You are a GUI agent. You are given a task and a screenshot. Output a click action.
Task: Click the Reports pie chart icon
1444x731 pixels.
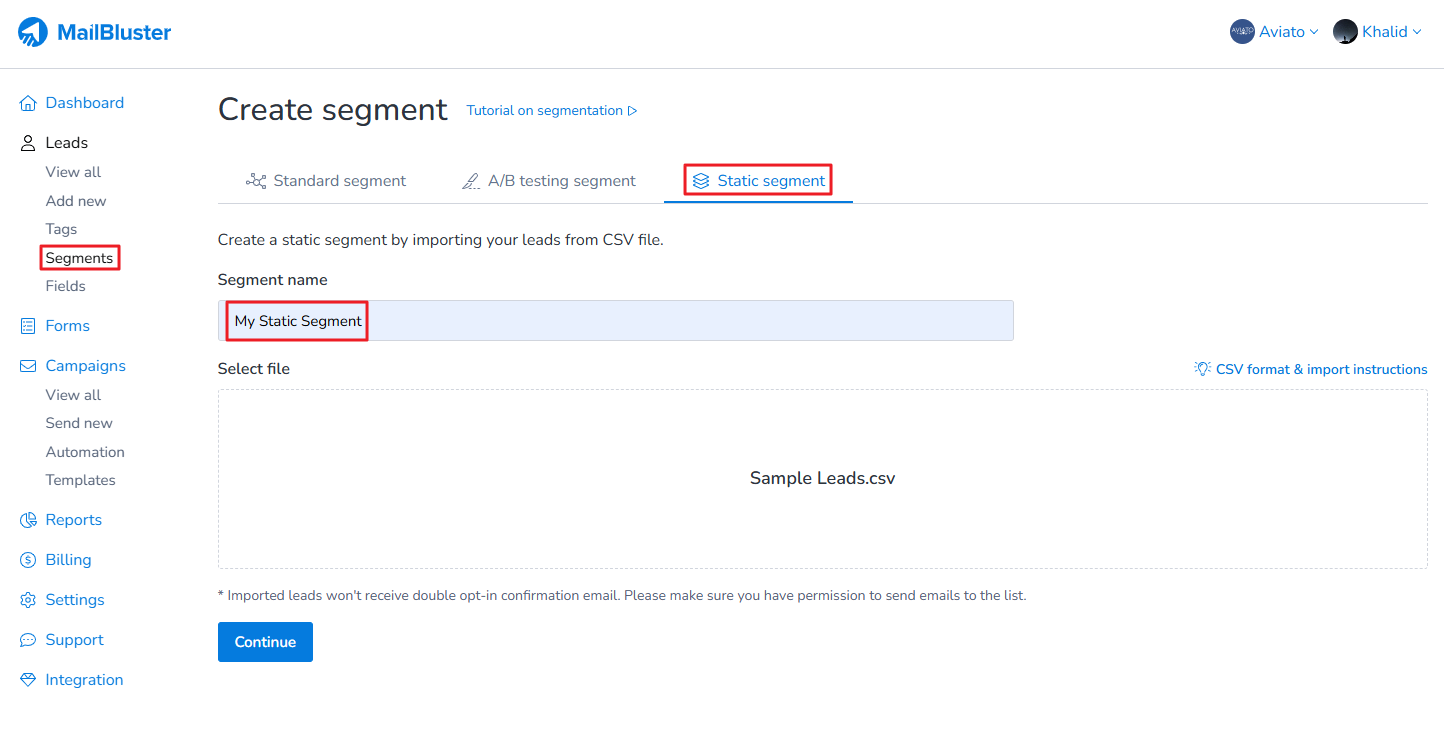[28, 520]
